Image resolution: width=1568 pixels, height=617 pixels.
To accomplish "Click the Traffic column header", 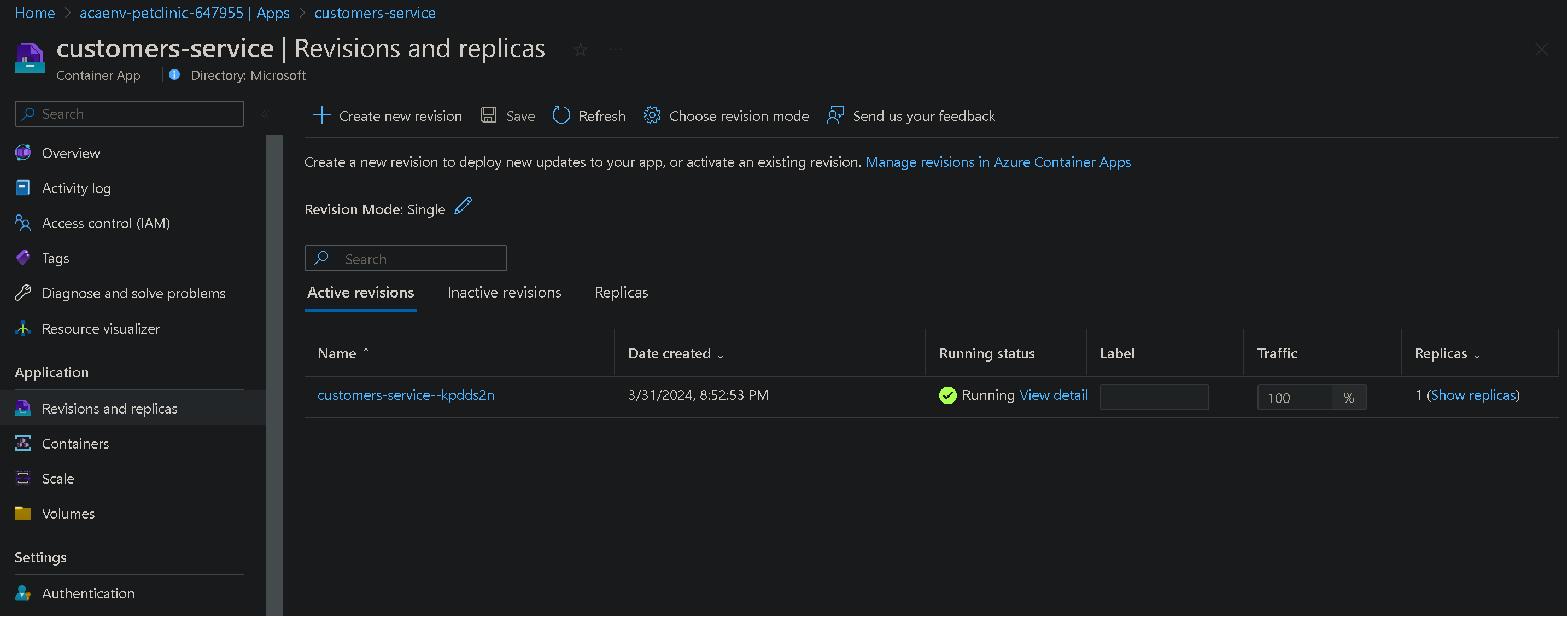I will click(x=1277, y=353).
